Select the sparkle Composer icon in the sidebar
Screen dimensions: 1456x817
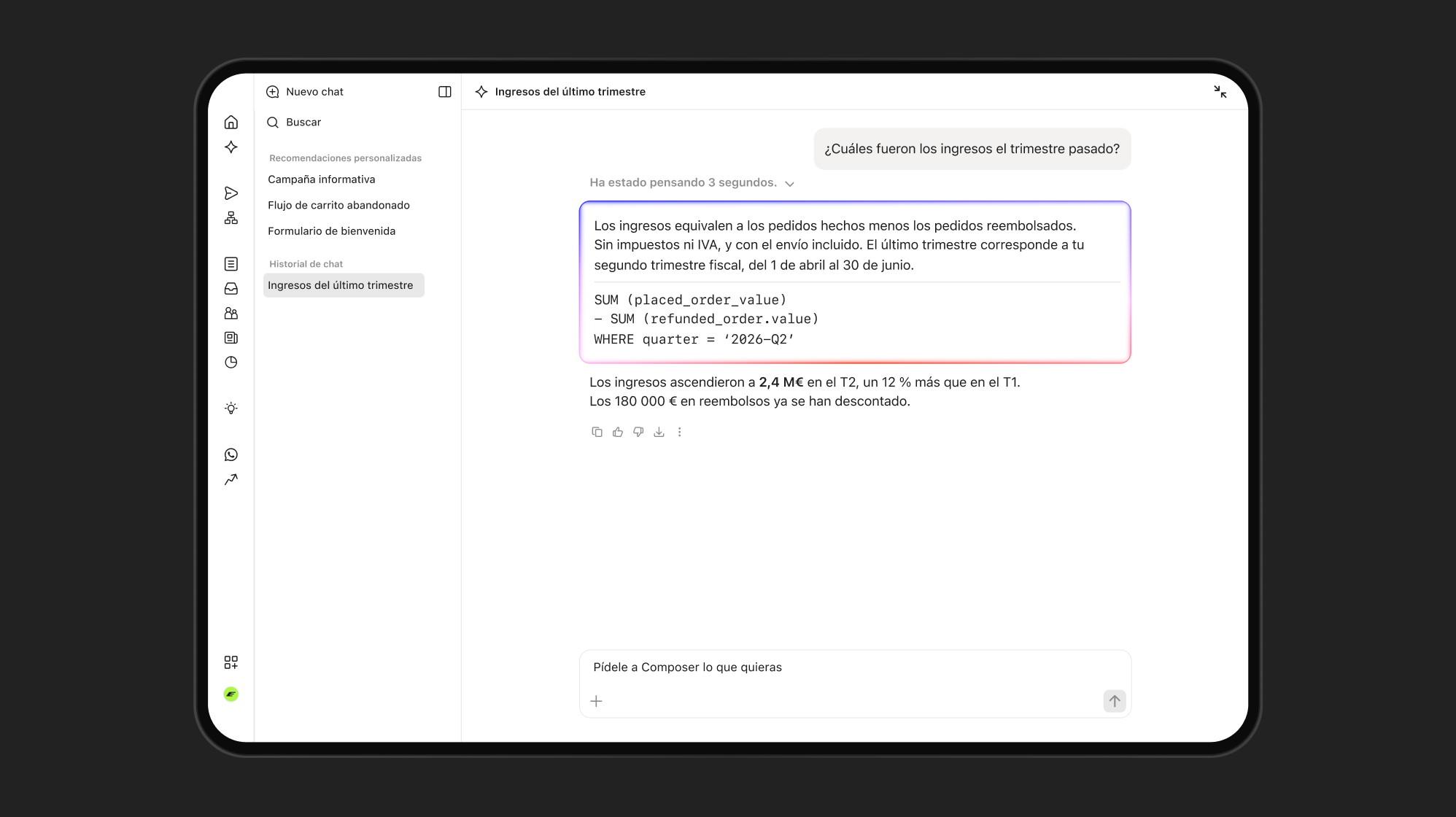(x=231, y=147)
